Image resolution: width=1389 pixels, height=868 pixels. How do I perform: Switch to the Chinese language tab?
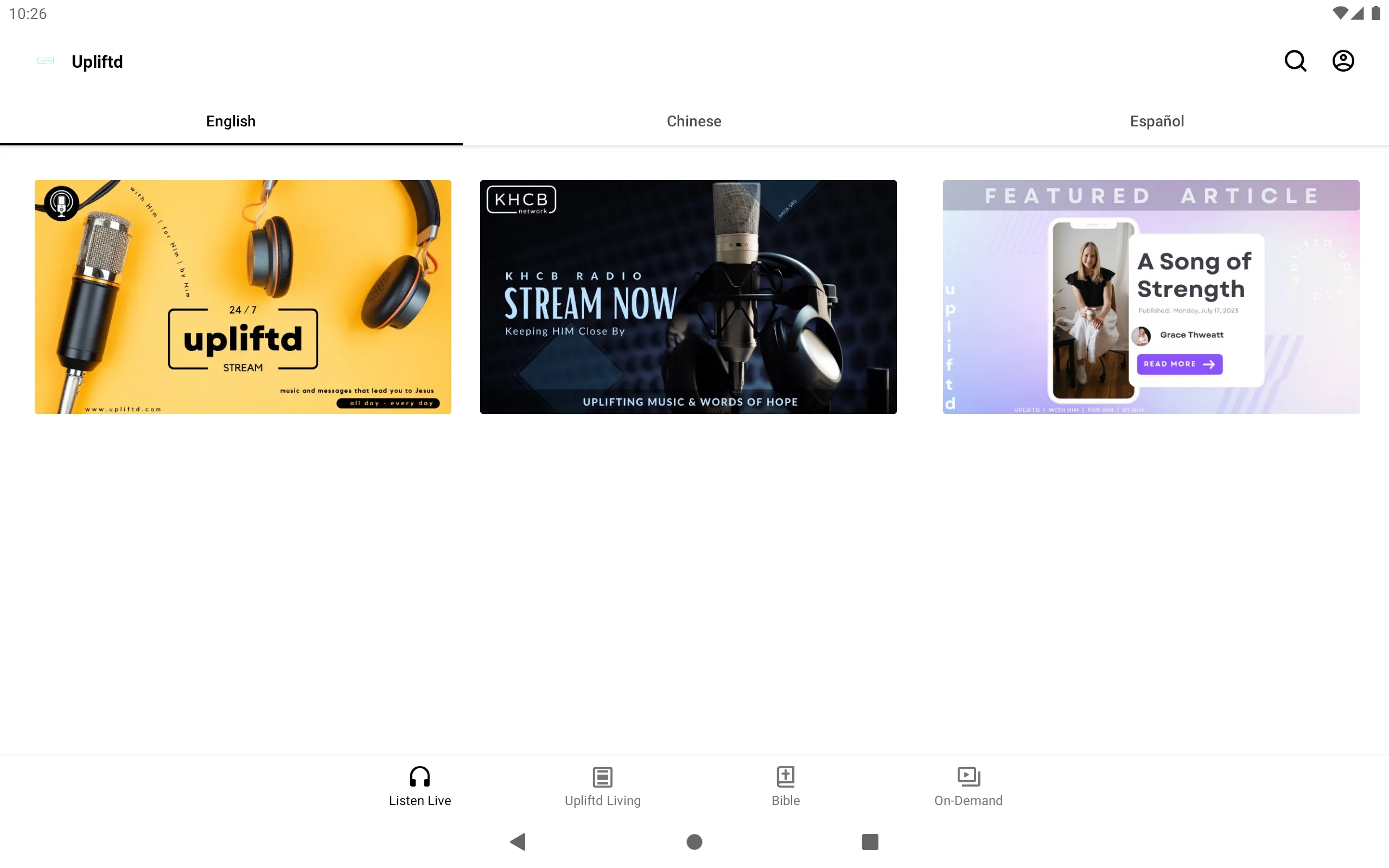[694, 121]
